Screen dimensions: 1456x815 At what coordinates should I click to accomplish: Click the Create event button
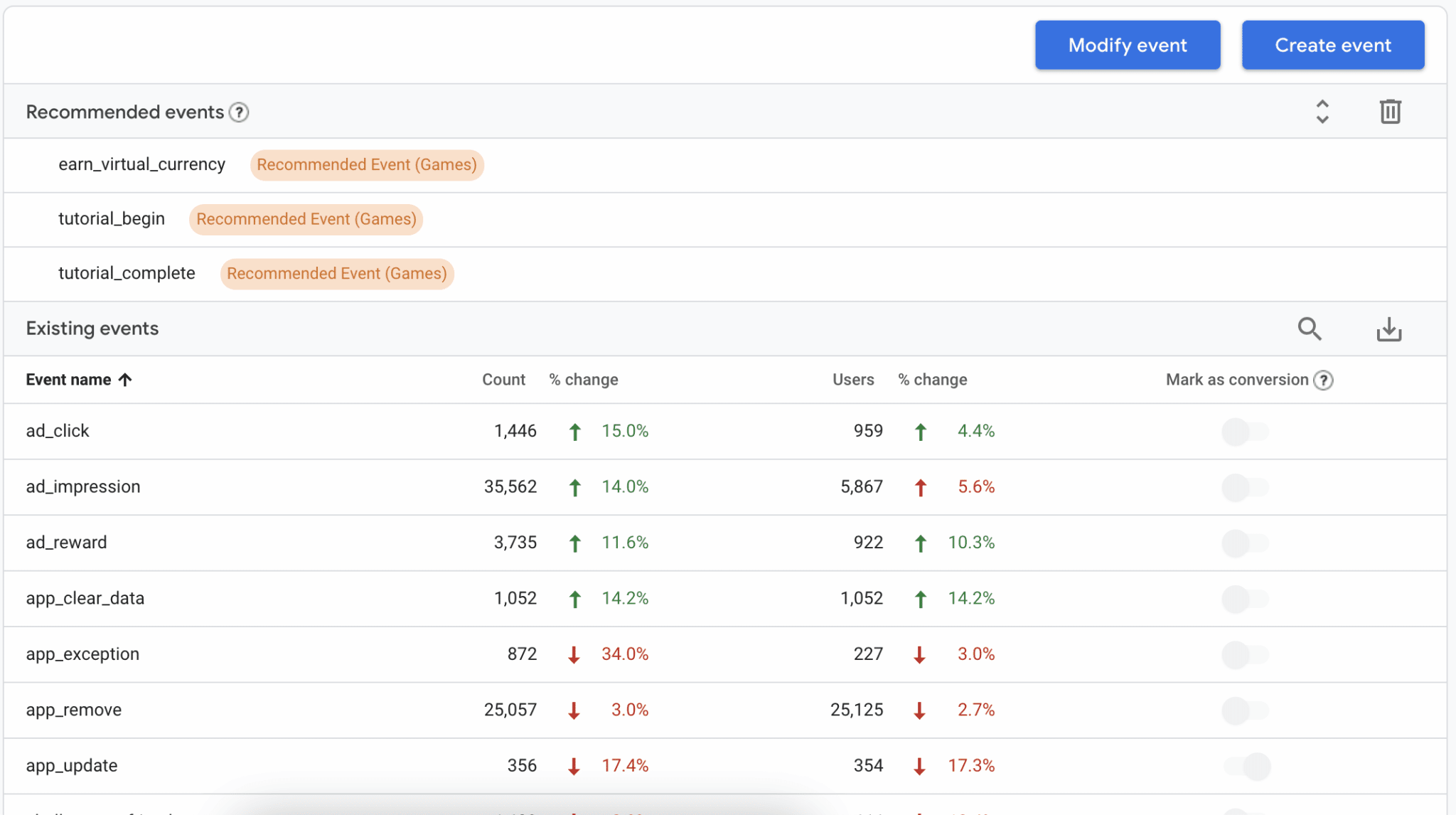tap(1333, 45)
